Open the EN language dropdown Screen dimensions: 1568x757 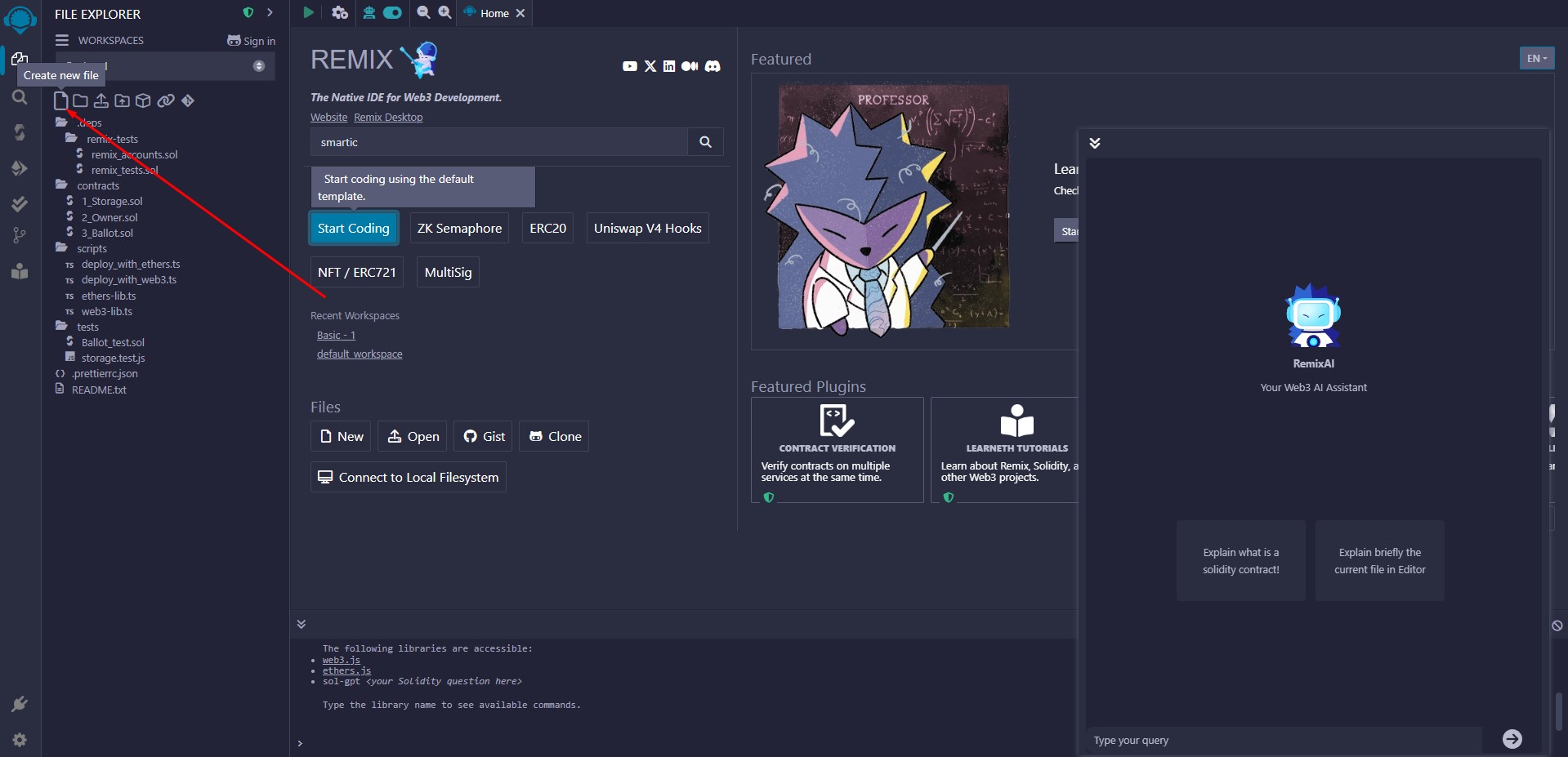click(1536, 58)
